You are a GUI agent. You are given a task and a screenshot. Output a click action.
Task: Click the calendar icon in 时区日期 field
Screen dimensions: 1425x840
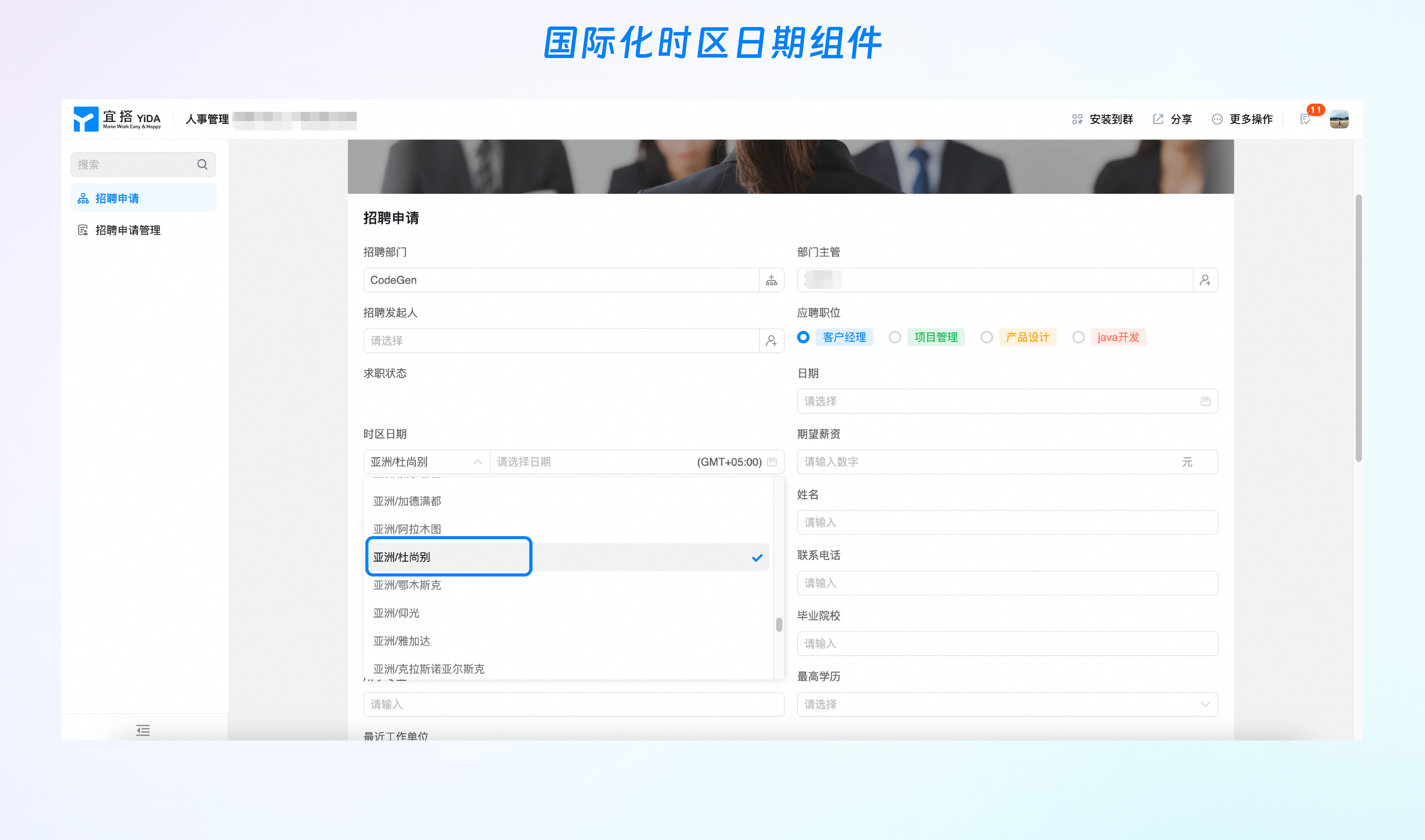pyautogui.click(x=772, y=462)
